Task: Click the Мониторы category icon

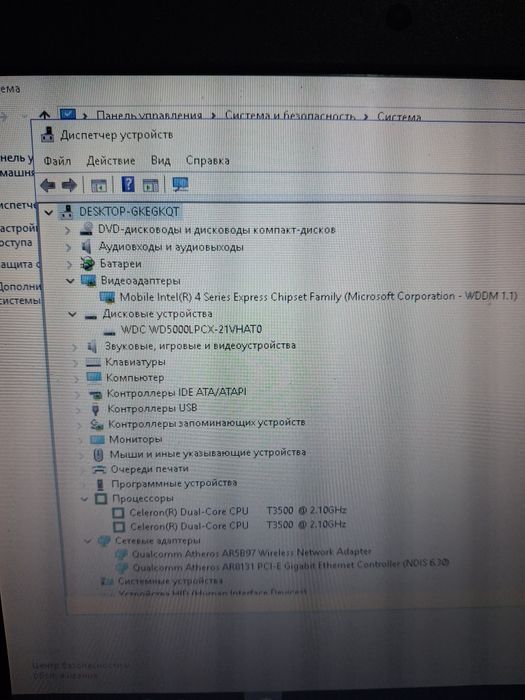Action: 97,440
